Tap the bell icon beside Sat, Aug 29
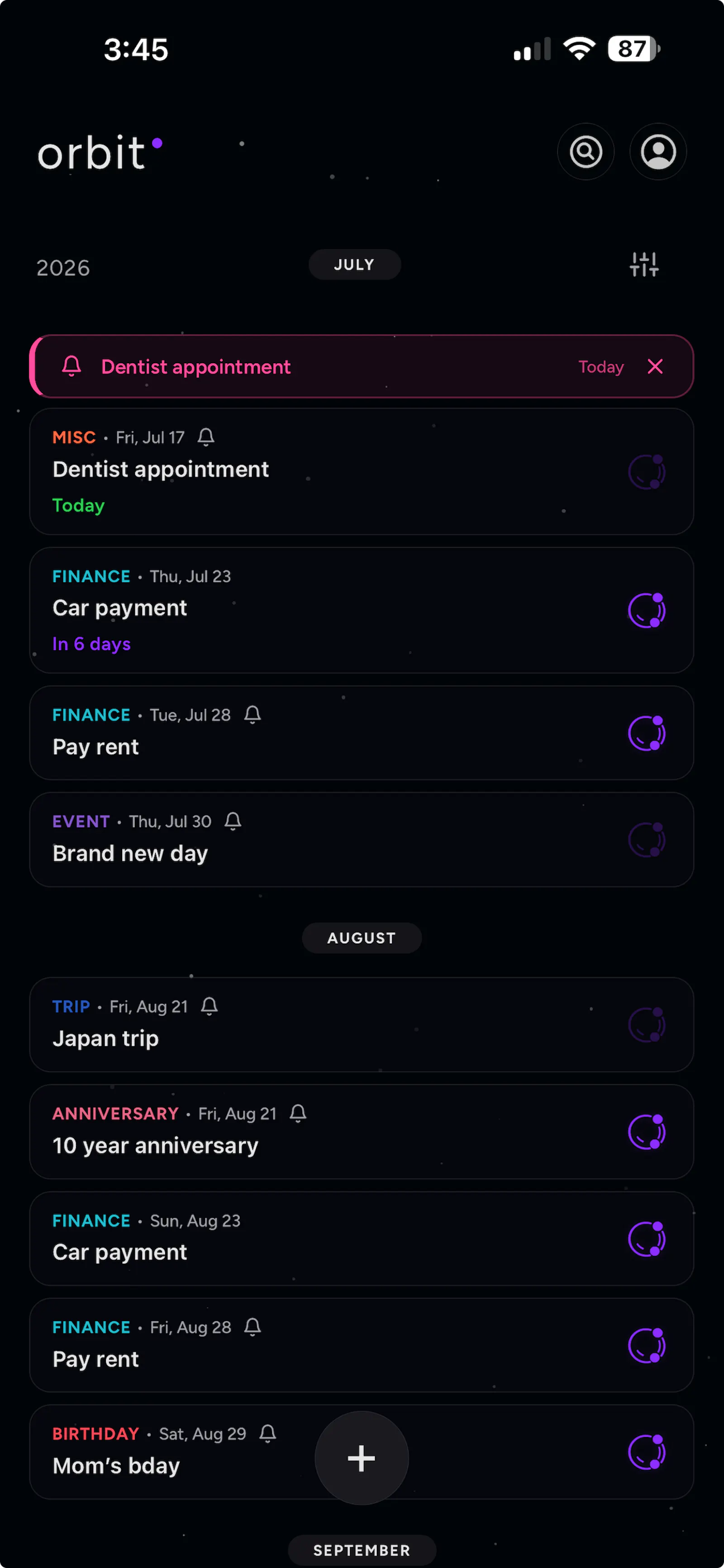The image size is (724, 1568). (x=268, y=1434)
